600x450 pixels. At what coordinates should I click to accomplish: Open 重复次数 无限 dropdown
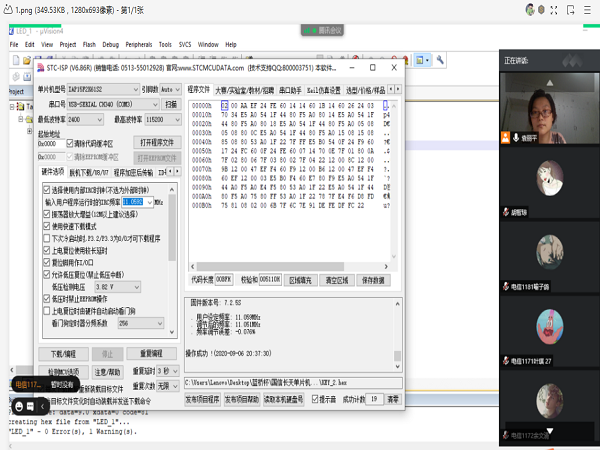[x=168, y=386]
